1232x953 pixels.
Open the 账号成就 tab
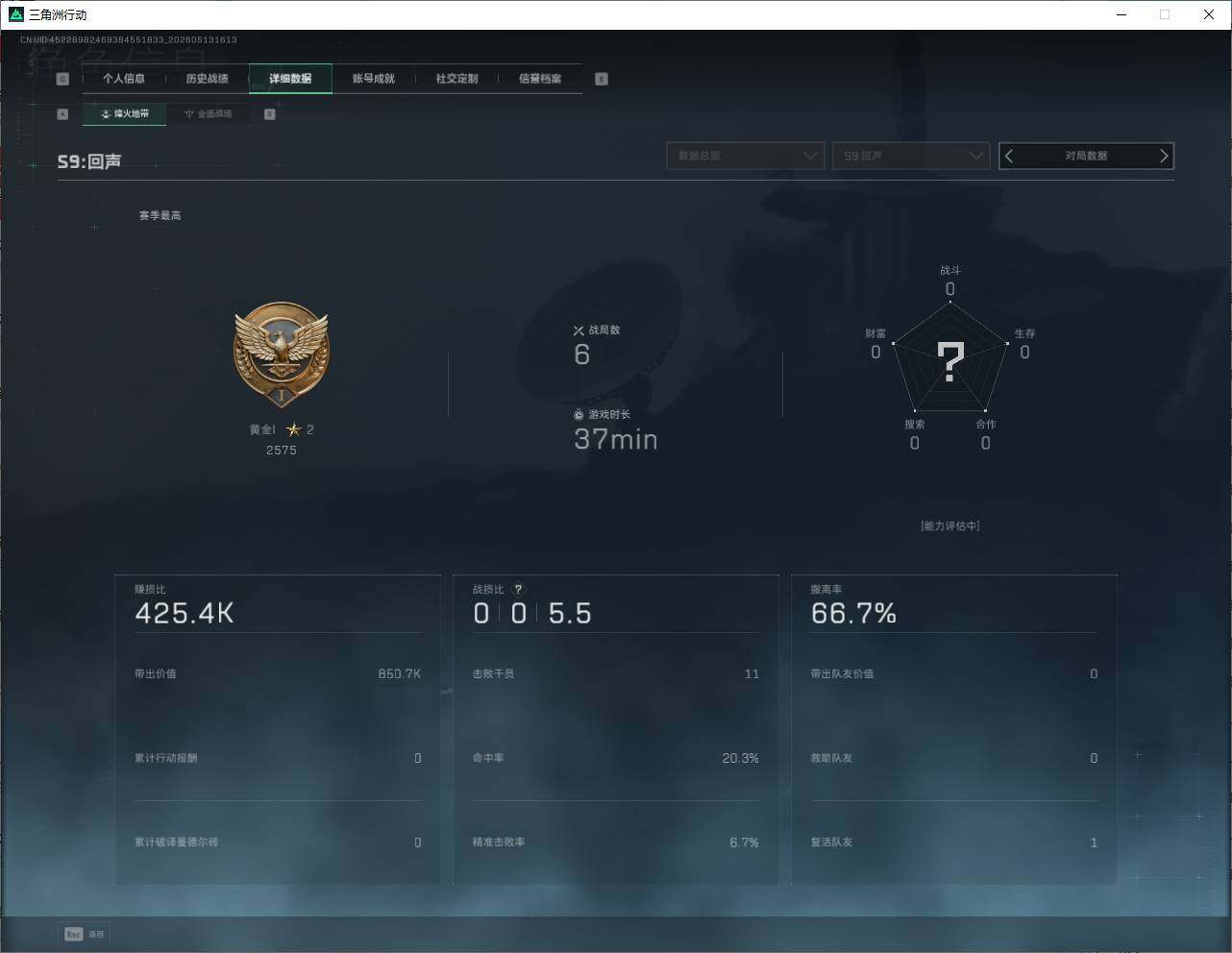(374, 79)
